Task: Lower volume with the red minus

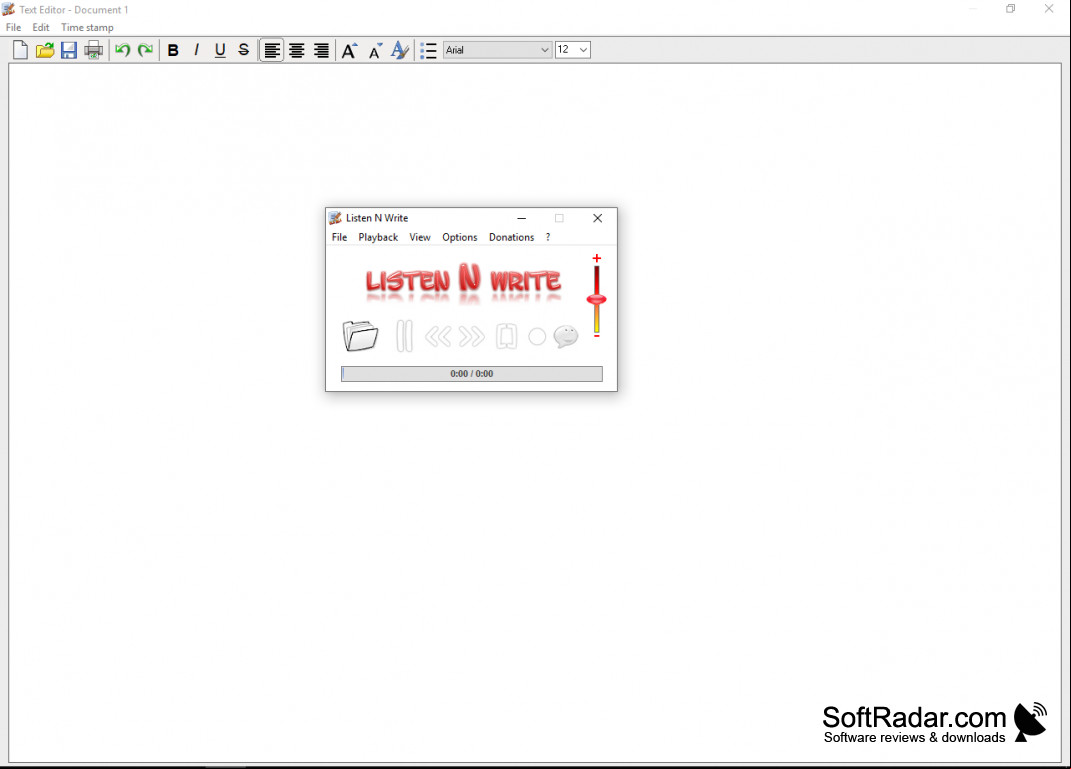Action: tap(596, 335)
